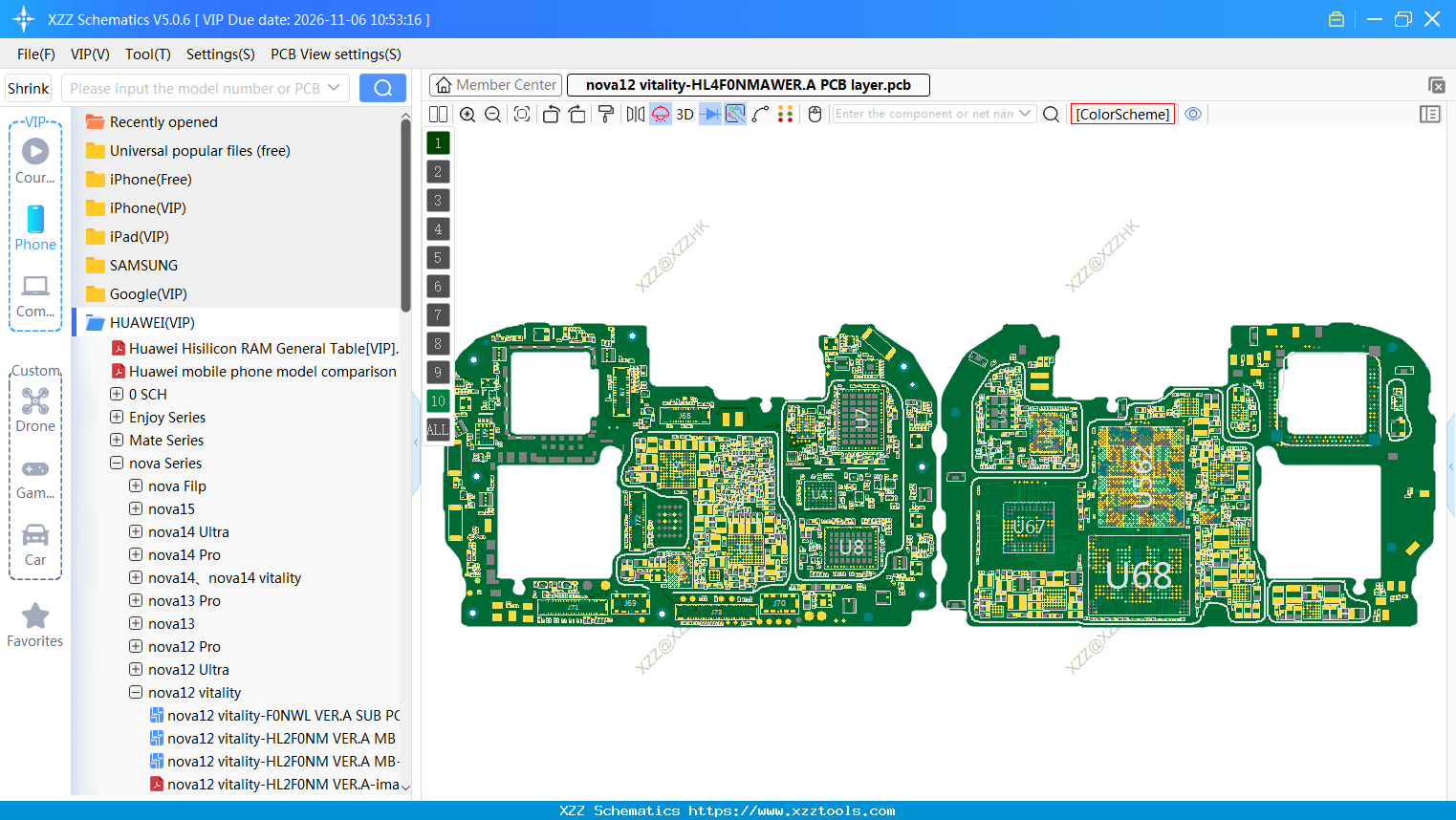Screen dimensions: 1456x820
Task: Toggle the eye visibility icon near ColorScheme
Action: pos(1192,114)
